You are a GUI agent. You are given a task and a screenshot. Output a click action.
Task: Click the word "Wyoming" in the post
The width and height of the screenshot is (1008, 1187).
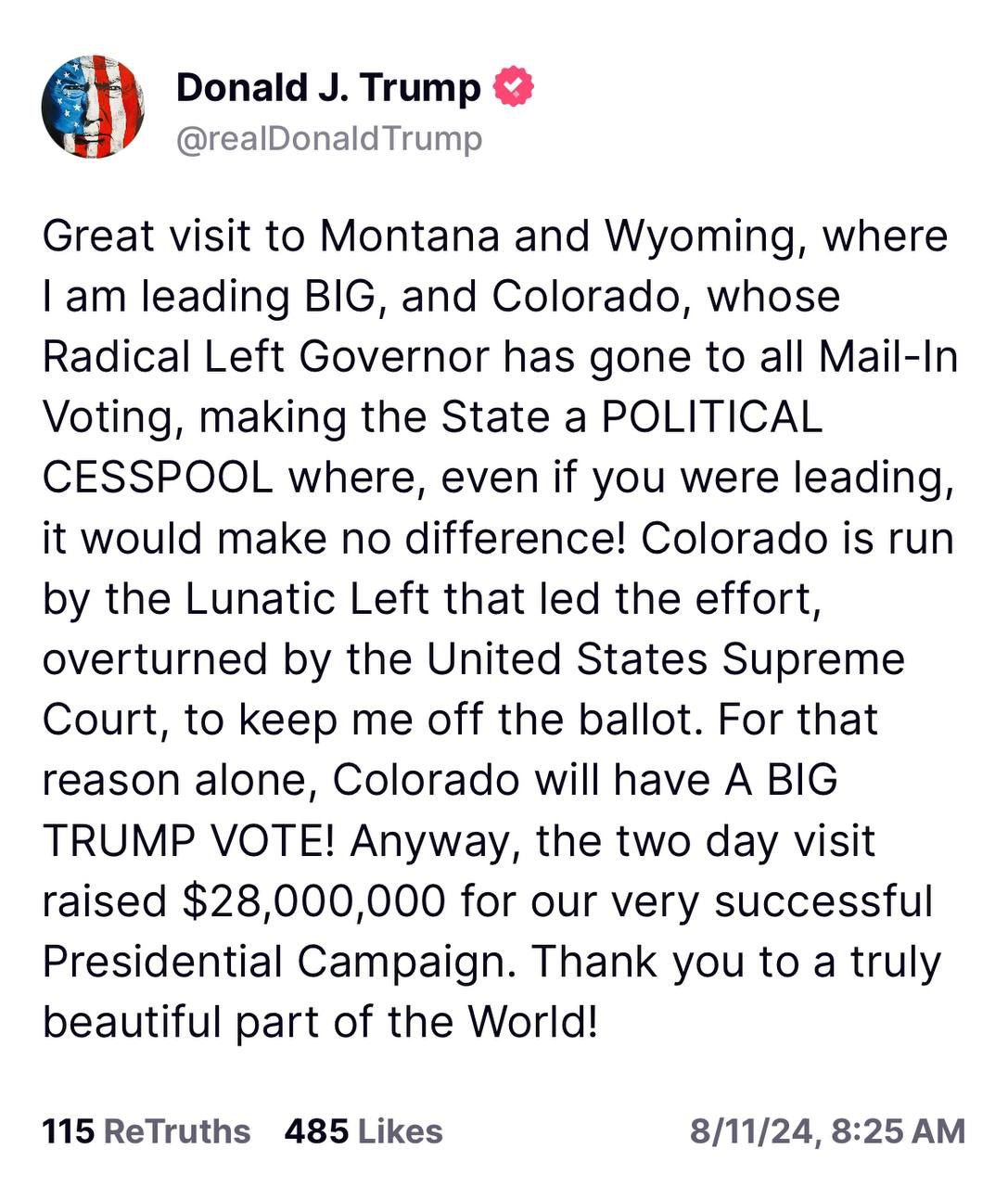(x=698, y=236)
